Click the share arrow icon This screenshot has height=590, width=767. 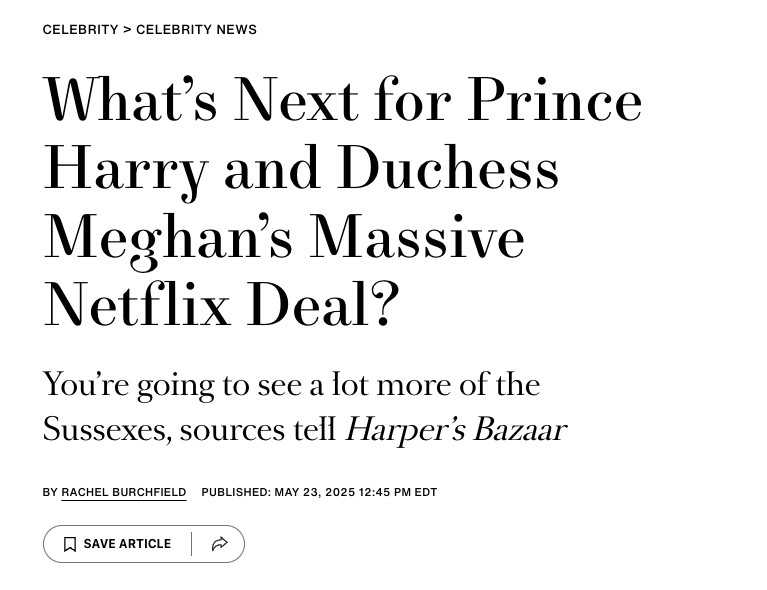(220, 544)
